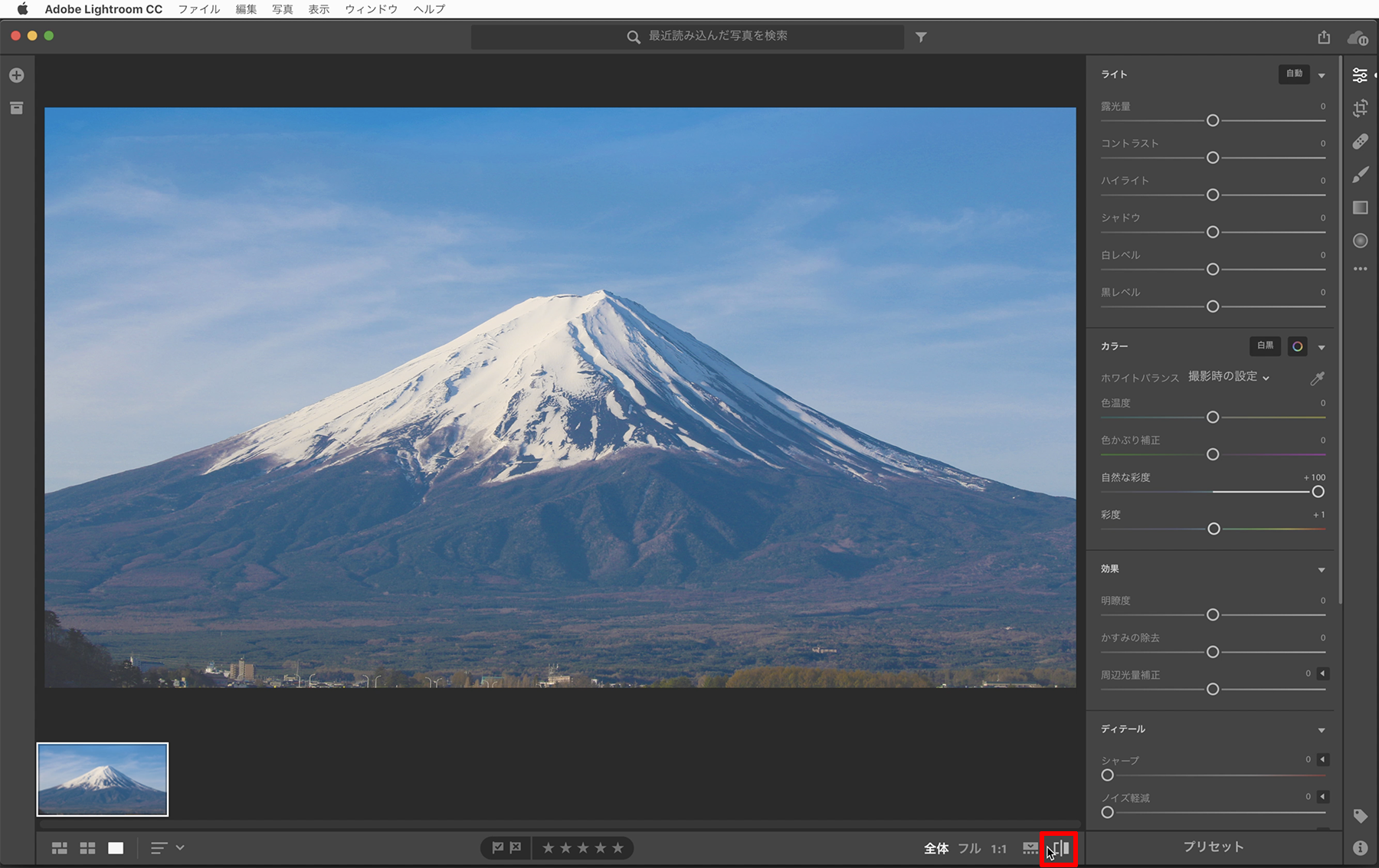Switch to square grid view
Screen dimensions: 1379x868
click(88, 848)
